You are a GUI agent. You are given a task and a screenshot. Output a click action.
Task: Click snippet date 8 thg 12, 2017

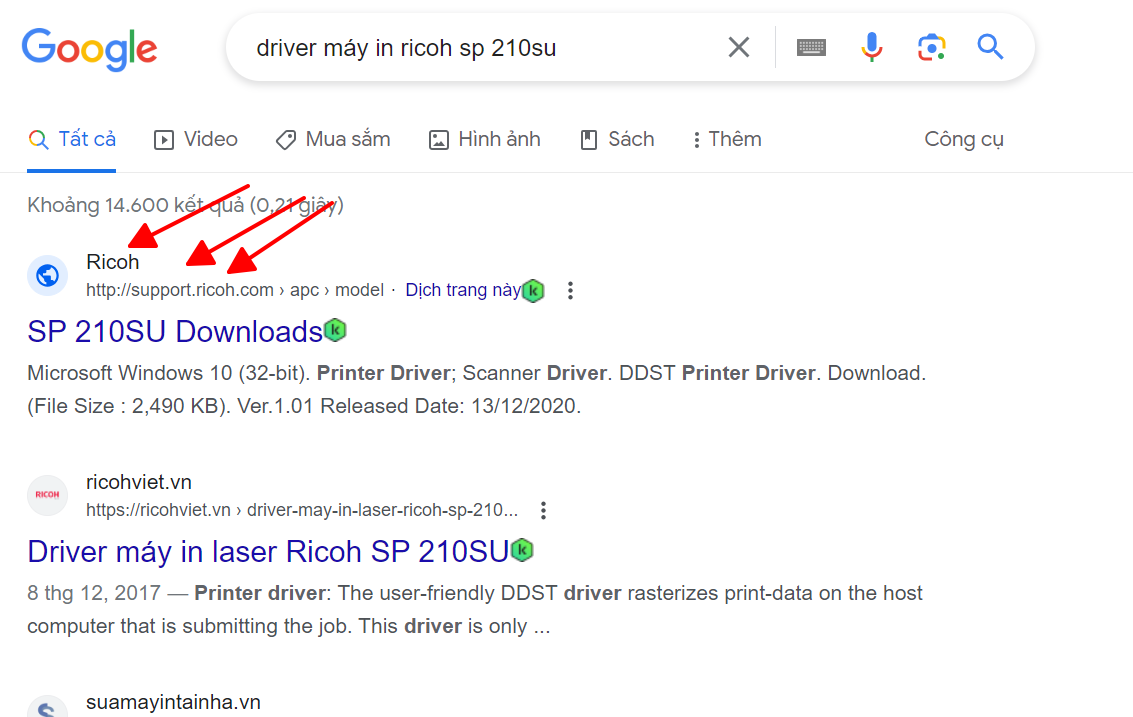pyautogui.click(x=94, y=593)
